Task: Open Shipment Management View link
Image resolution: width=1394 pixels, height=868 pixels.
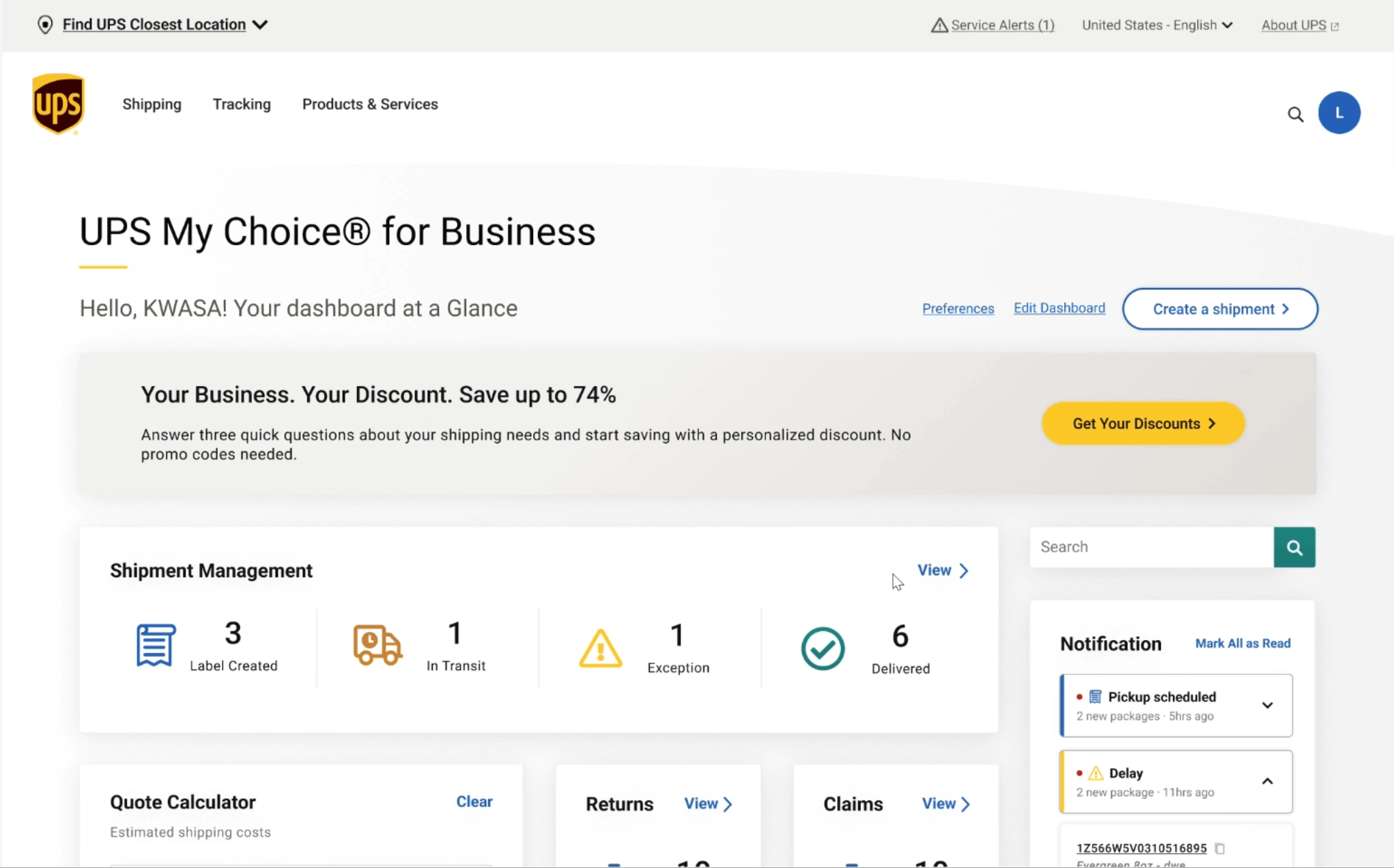Action: coord(943,570)
